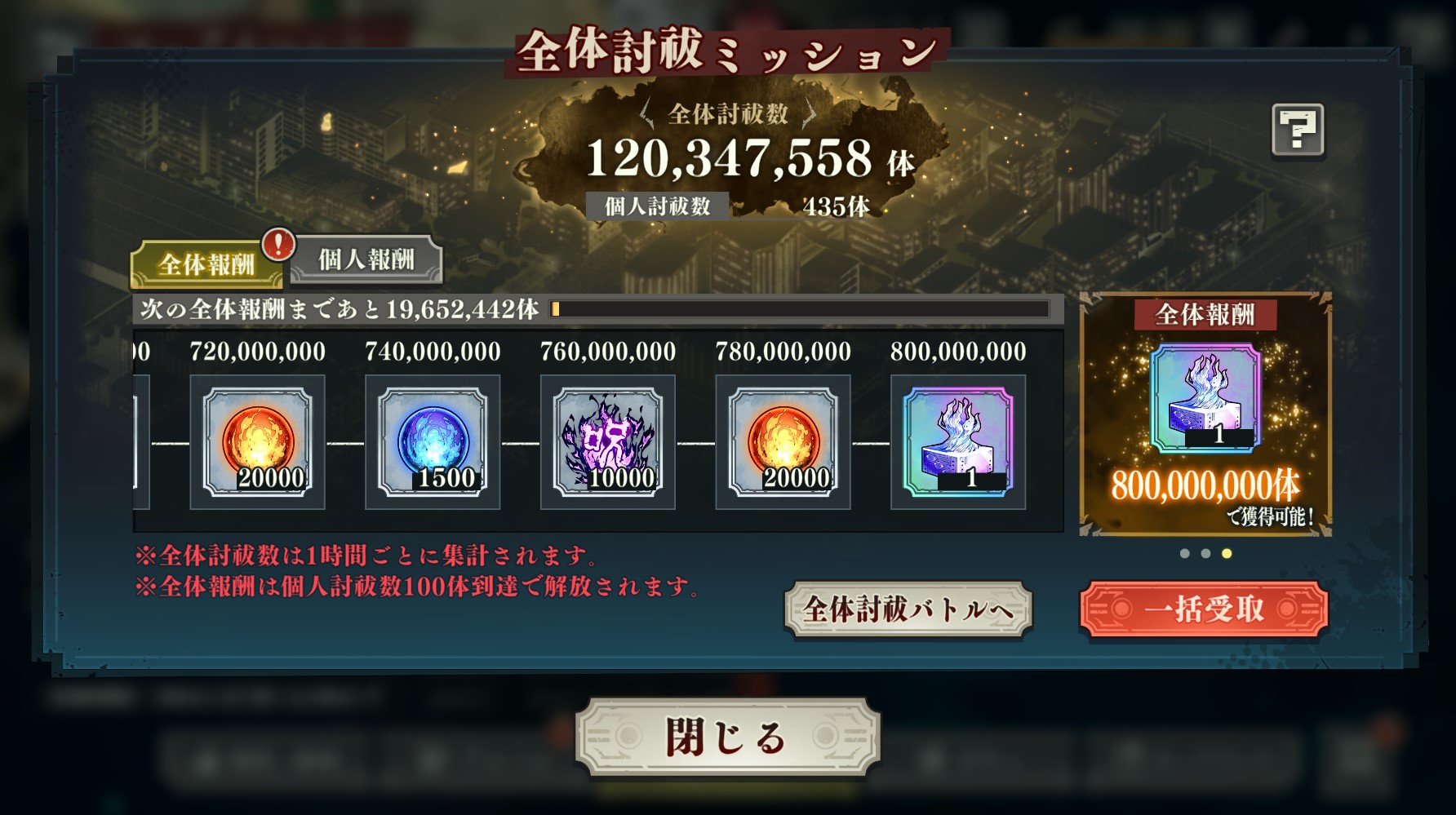Tap the 740,000,000 blue orb reward
Viewport: 1456px width, 815px height.
(433, 442)
